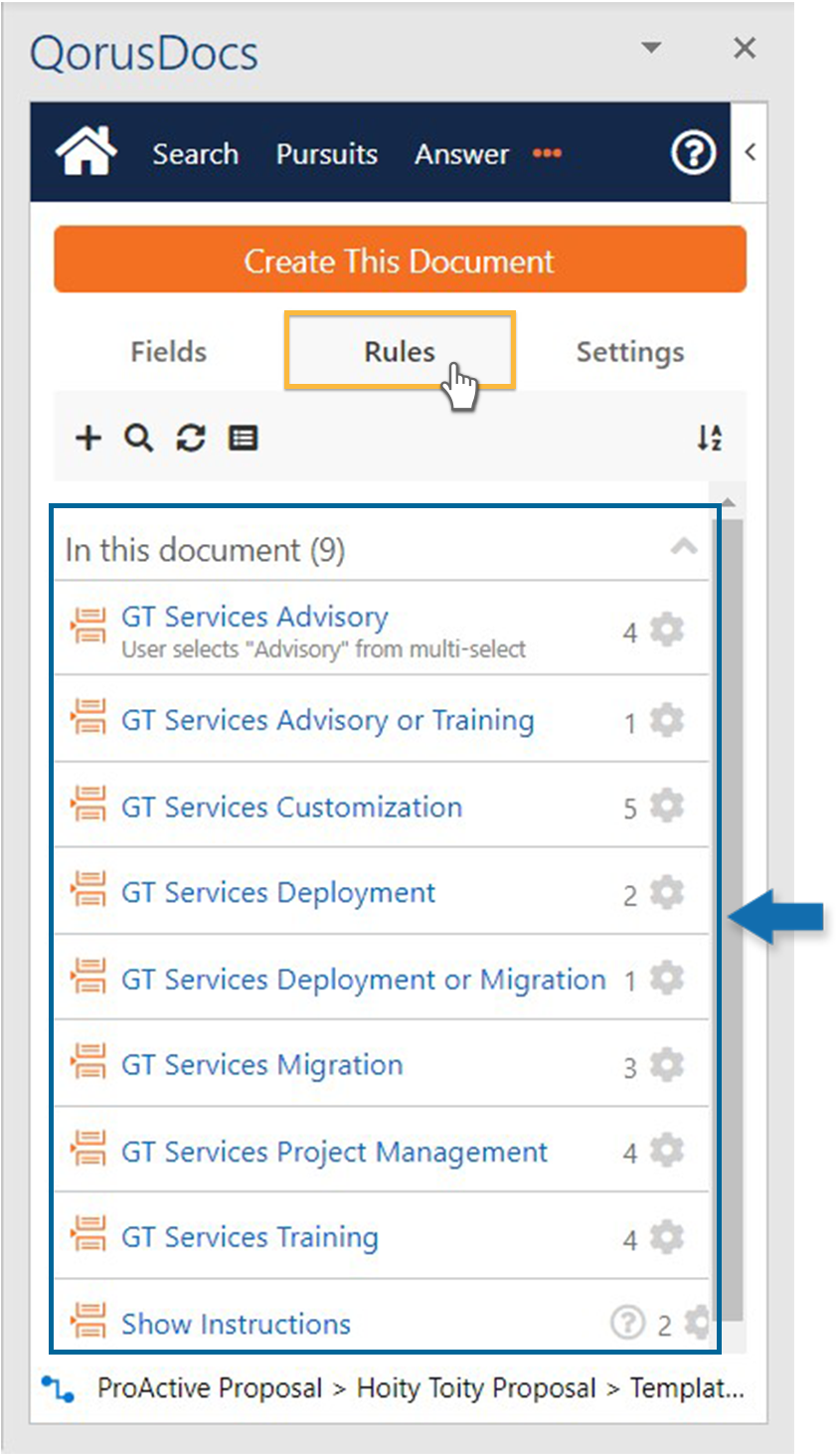This screenshot has width=836, height=1456.
Task: Open the Answer menu item
Action: pyautogui.click(x=462, y=154)
